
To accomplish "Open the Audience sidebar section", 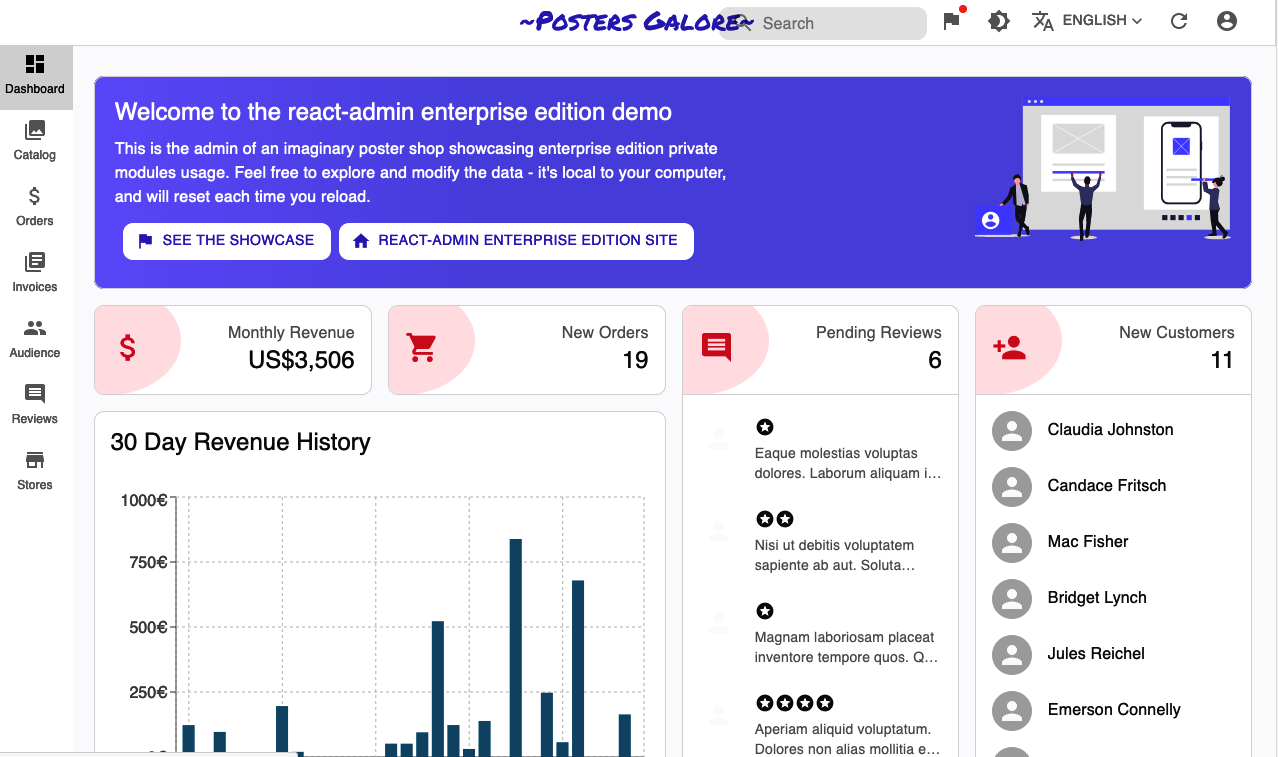I will pyautogui.click(x=35, y=340).
